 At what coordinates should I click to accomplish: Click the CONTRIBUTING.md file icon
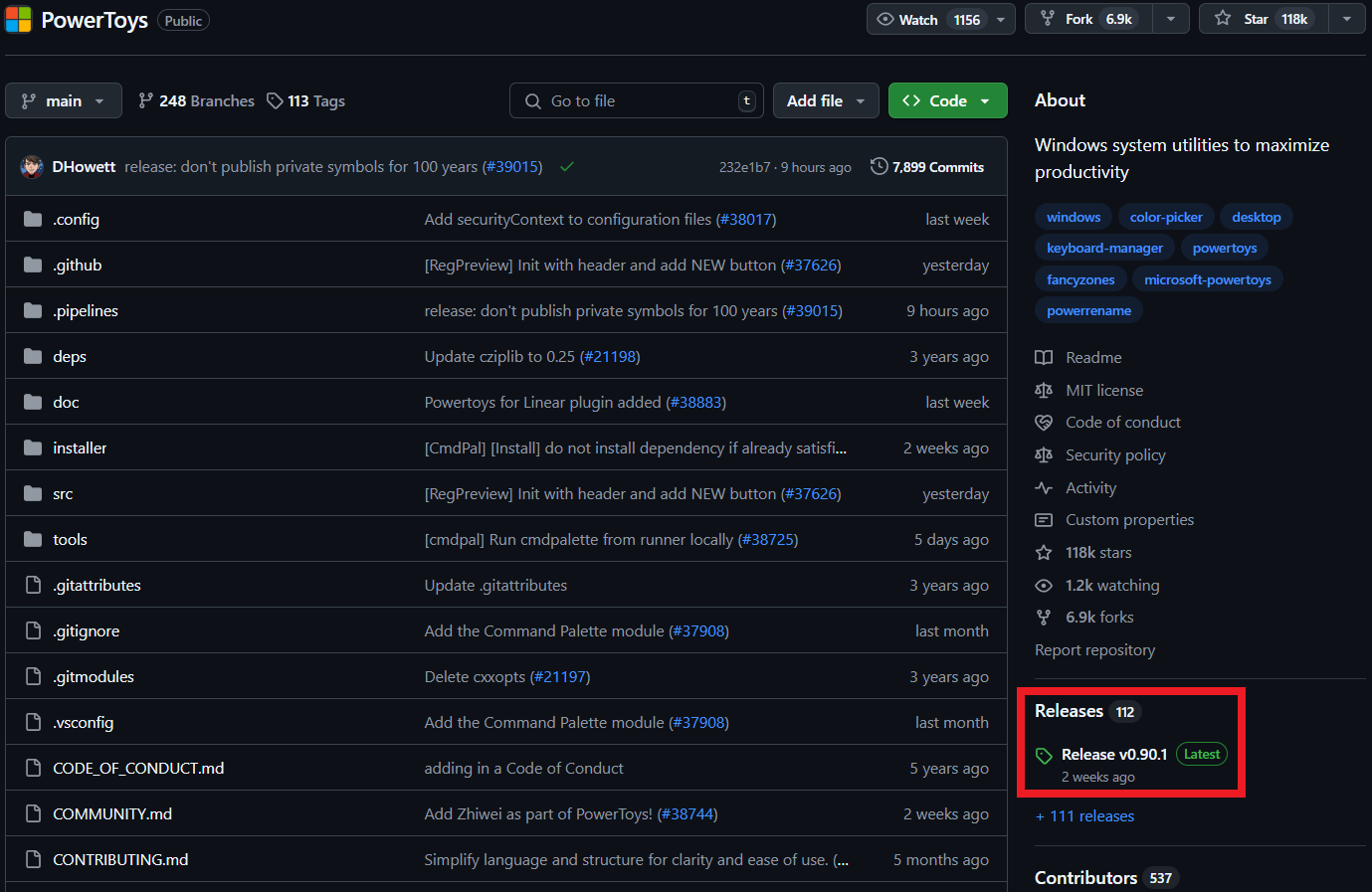(33, 859)
